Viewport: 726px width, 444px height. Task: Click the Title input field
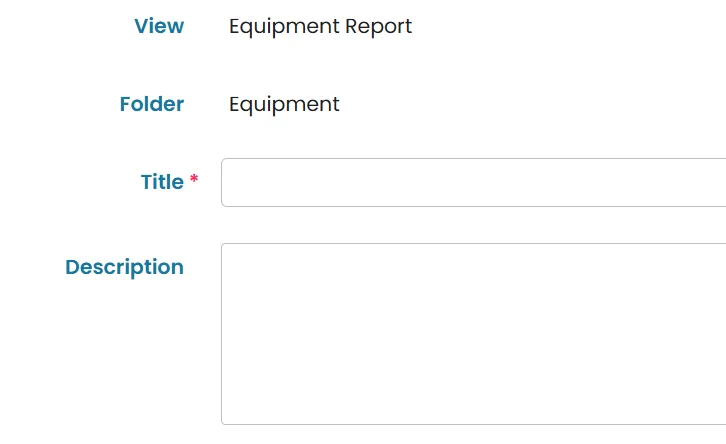coord(473,182)
